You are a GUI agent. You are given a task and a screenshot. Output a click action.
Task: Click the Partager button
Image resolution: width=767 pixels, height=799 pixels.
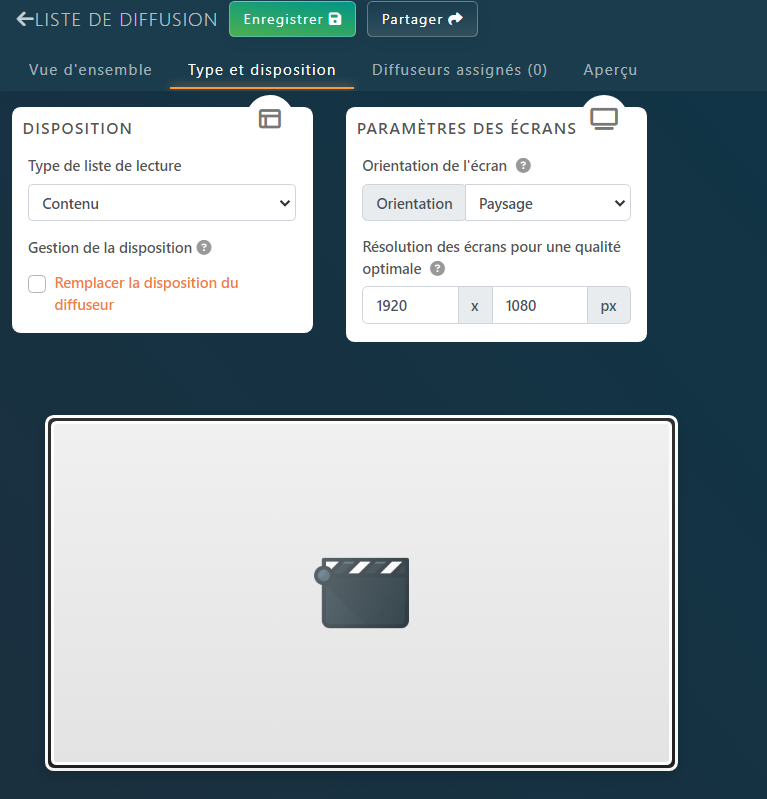pos(422,19)
